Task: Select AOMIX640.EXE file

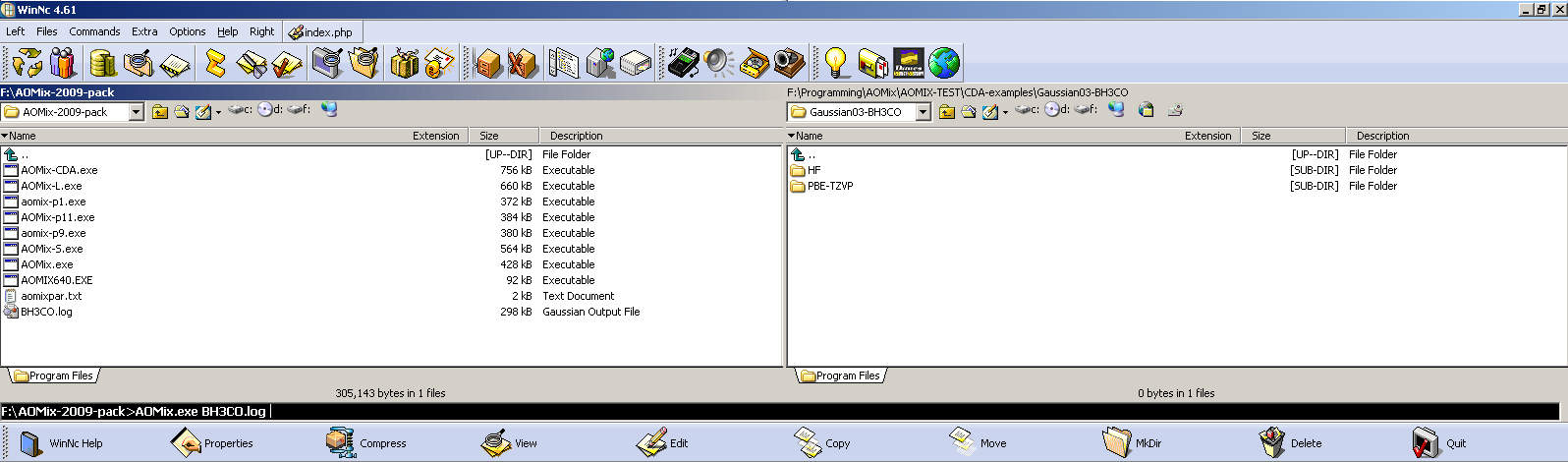Action: [x=57, y=280]
